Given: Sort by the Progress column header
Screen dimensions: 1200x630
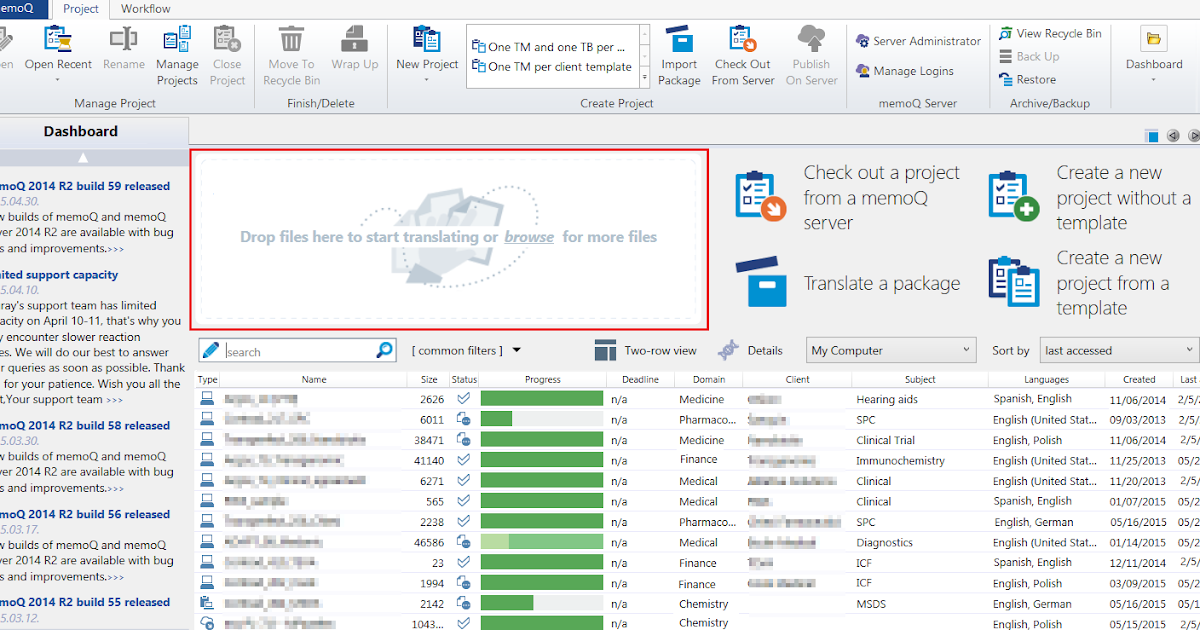Looking at the screenshot, I should pyautogui.click(x=543, y=380).
